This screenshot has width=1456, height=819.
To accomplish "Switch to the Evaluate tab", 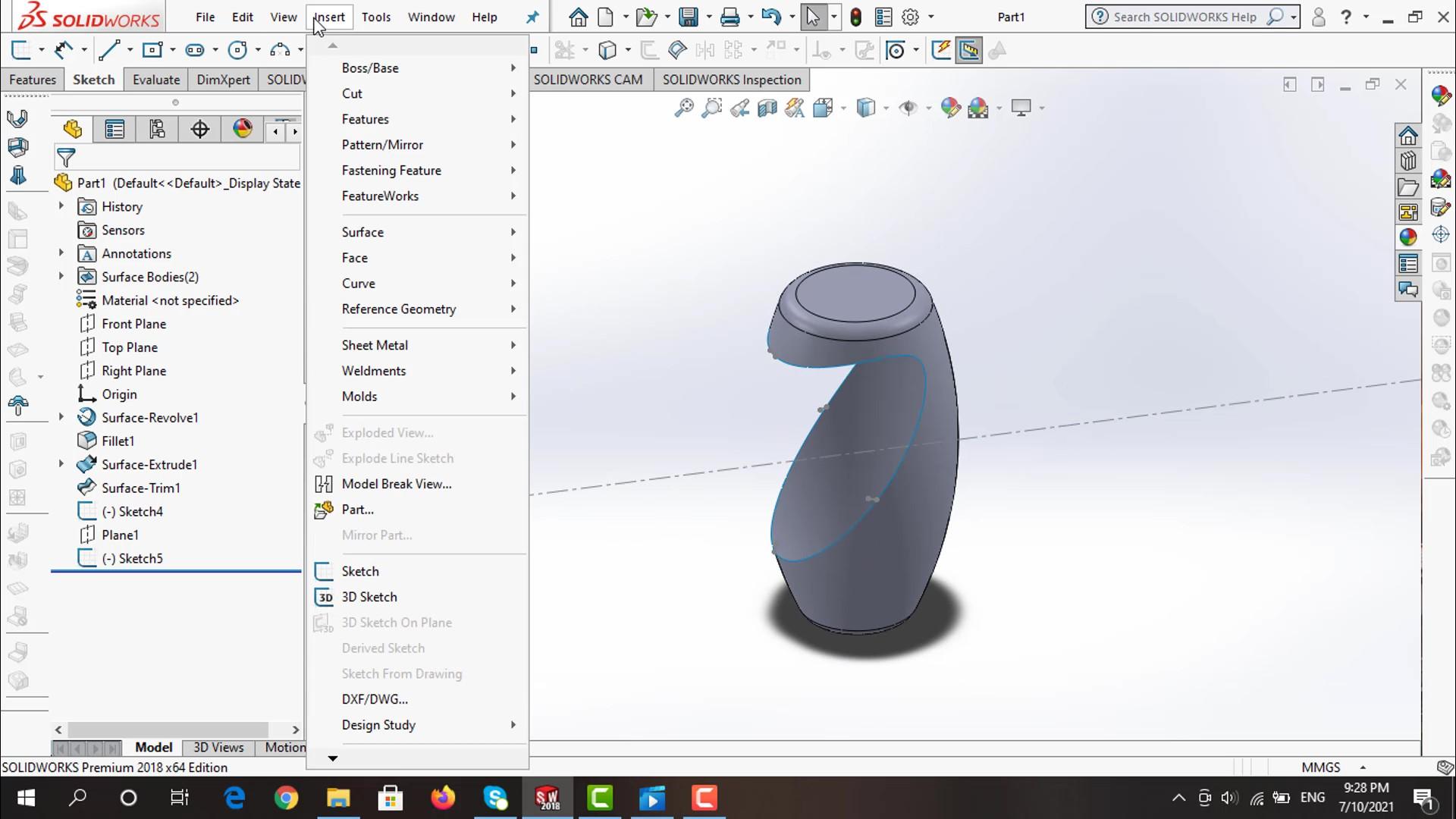I will point(155,80).
